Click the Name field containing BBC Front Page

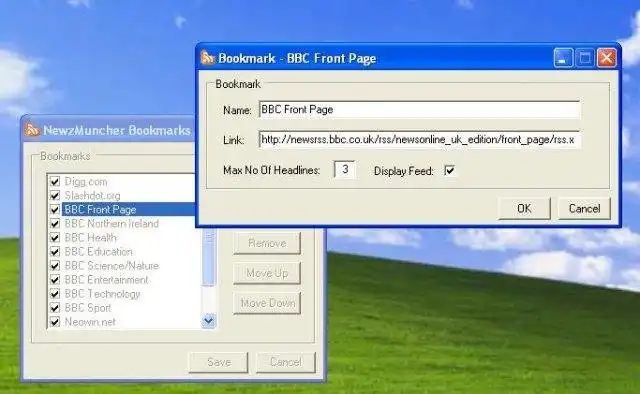[419, 109]
